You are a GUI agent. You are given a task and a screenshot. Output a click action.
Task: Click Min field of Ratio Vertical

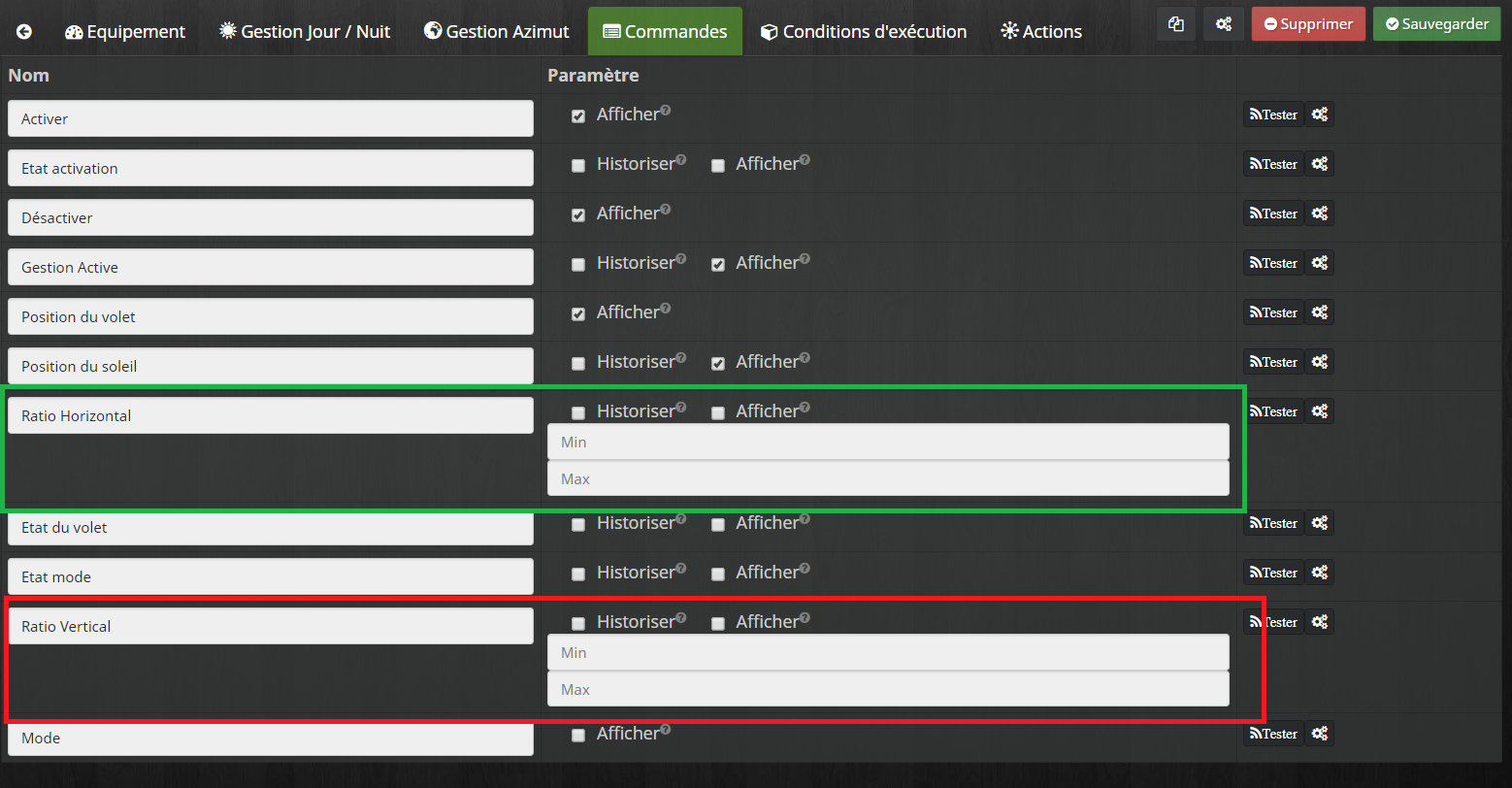(888, 652)
